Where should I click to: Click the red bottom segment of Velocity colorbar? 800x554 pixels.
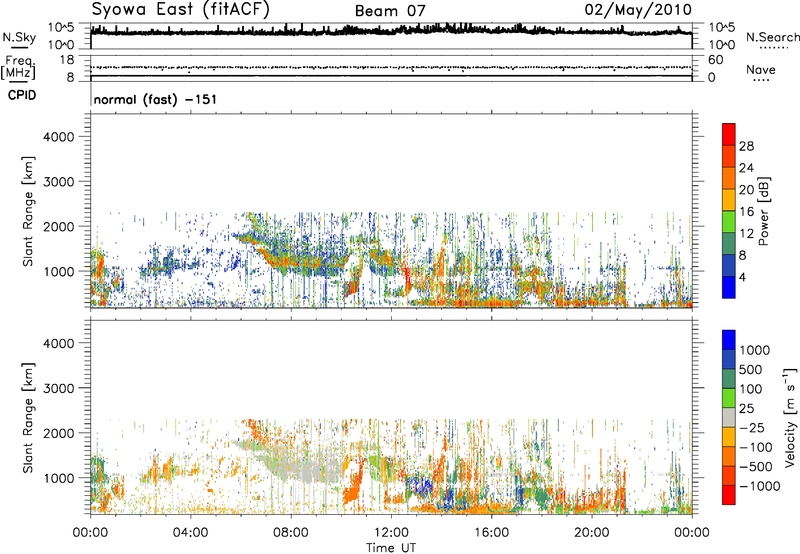[x=729, y=495]
